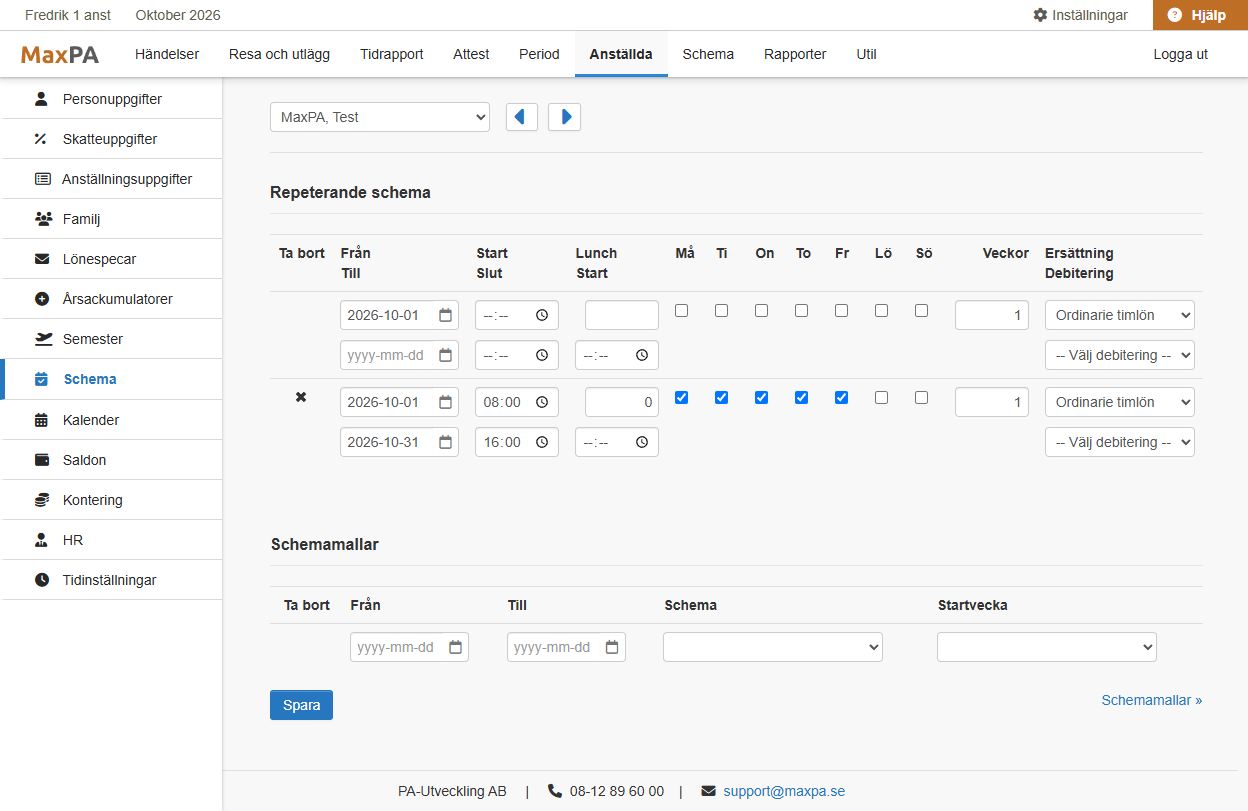
Task: Open Inställningar gear settings
Action: pos(1080,15)
